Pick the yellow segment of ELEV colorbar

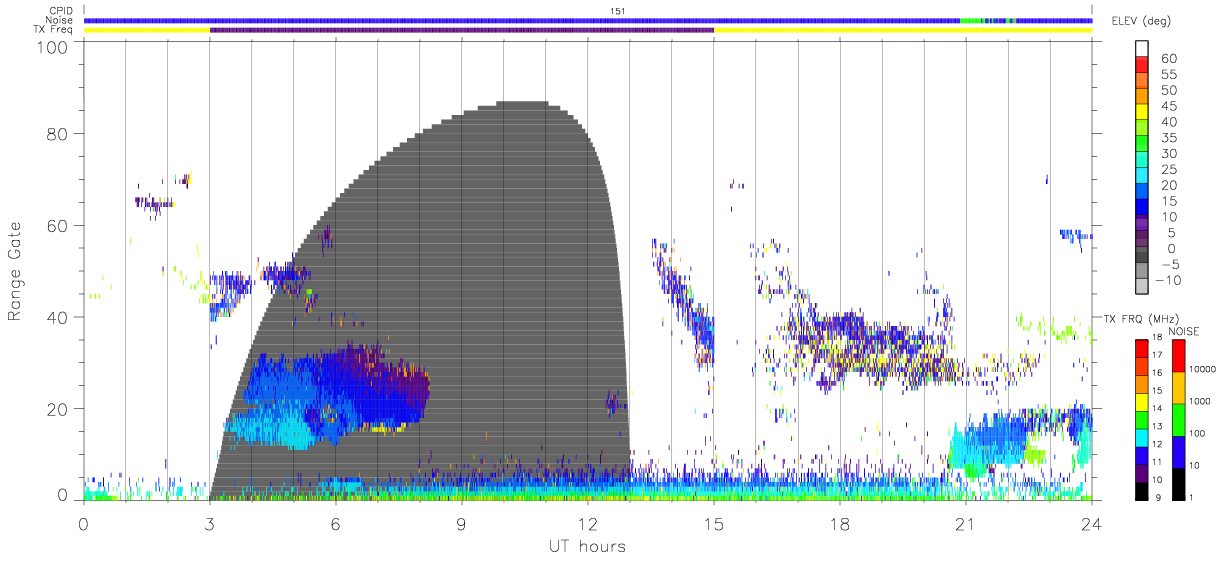(x=1142, y=111)
